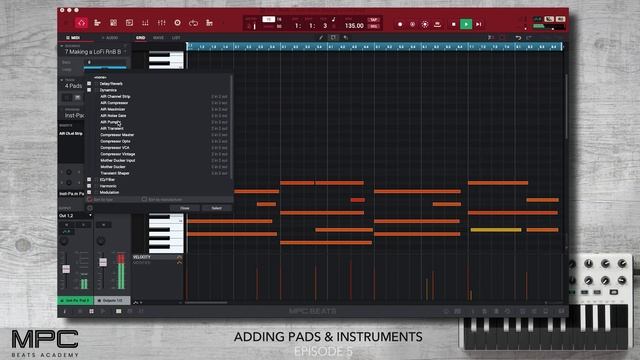640x360 pixels.
Task: Click the long orange note at the grid's lower left
Action: coord(232,234)
